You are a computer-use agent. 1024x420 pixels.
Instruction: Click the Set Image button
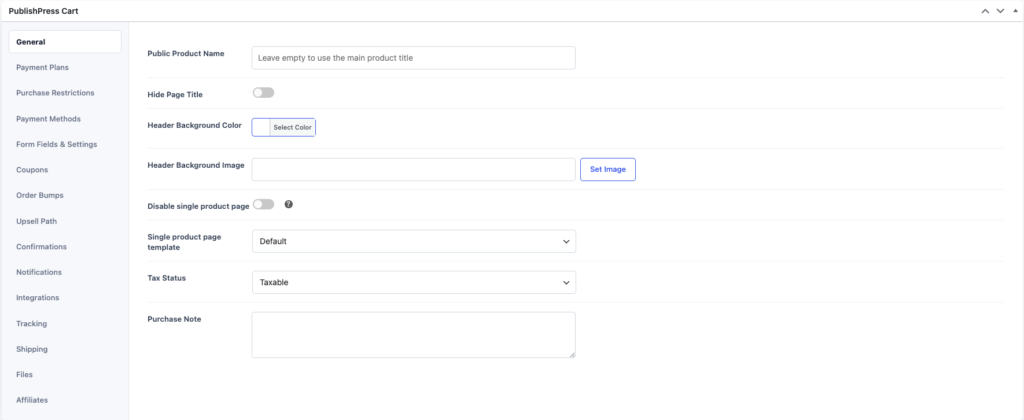point(608,169)
